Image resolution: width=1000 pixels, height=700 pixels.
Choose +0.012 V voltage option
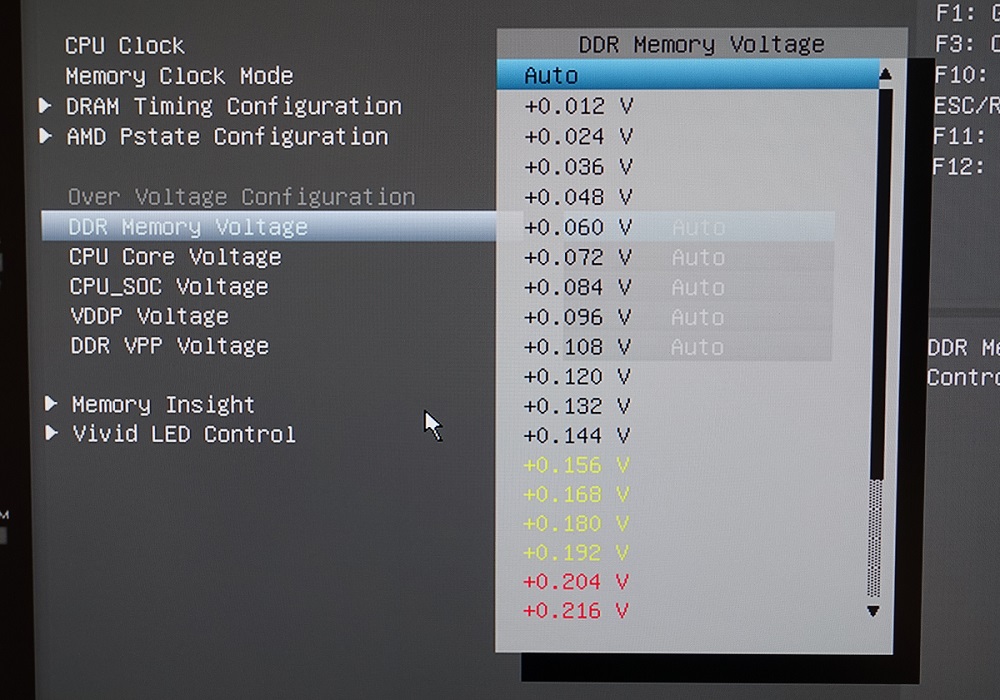[x=578, y=106]
